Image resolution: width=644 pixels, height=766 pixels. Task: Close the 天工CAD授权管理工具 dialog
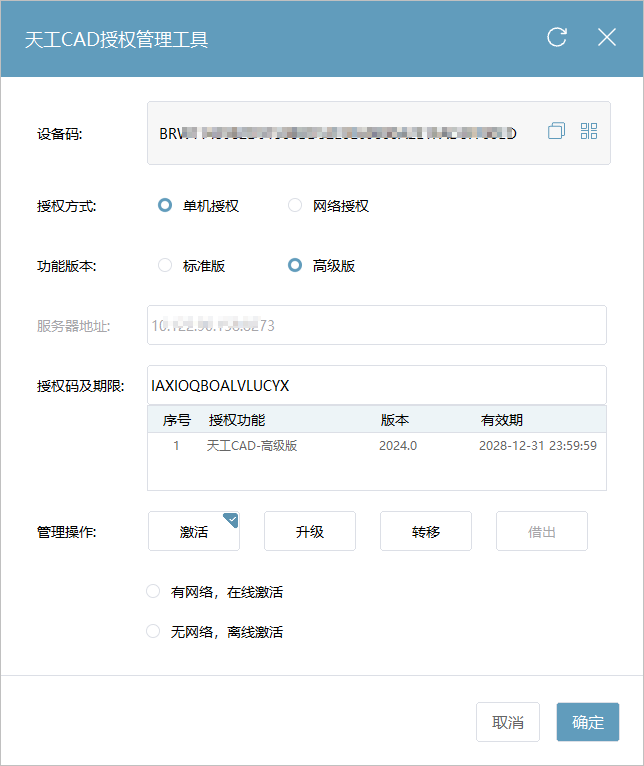click(607, 38)
